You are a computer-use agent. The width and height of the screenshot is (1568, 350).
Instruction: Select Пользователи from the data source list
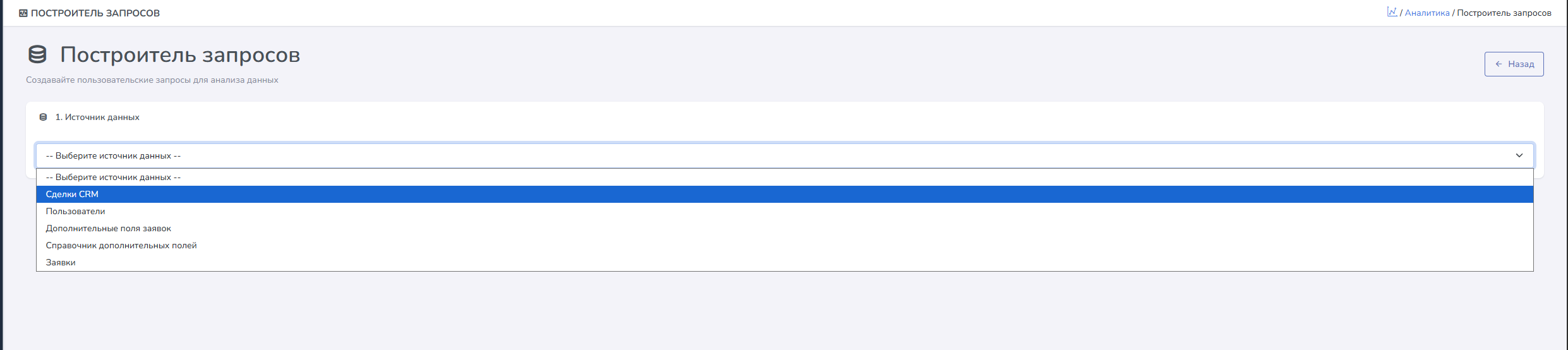click(x=75, y=212)
